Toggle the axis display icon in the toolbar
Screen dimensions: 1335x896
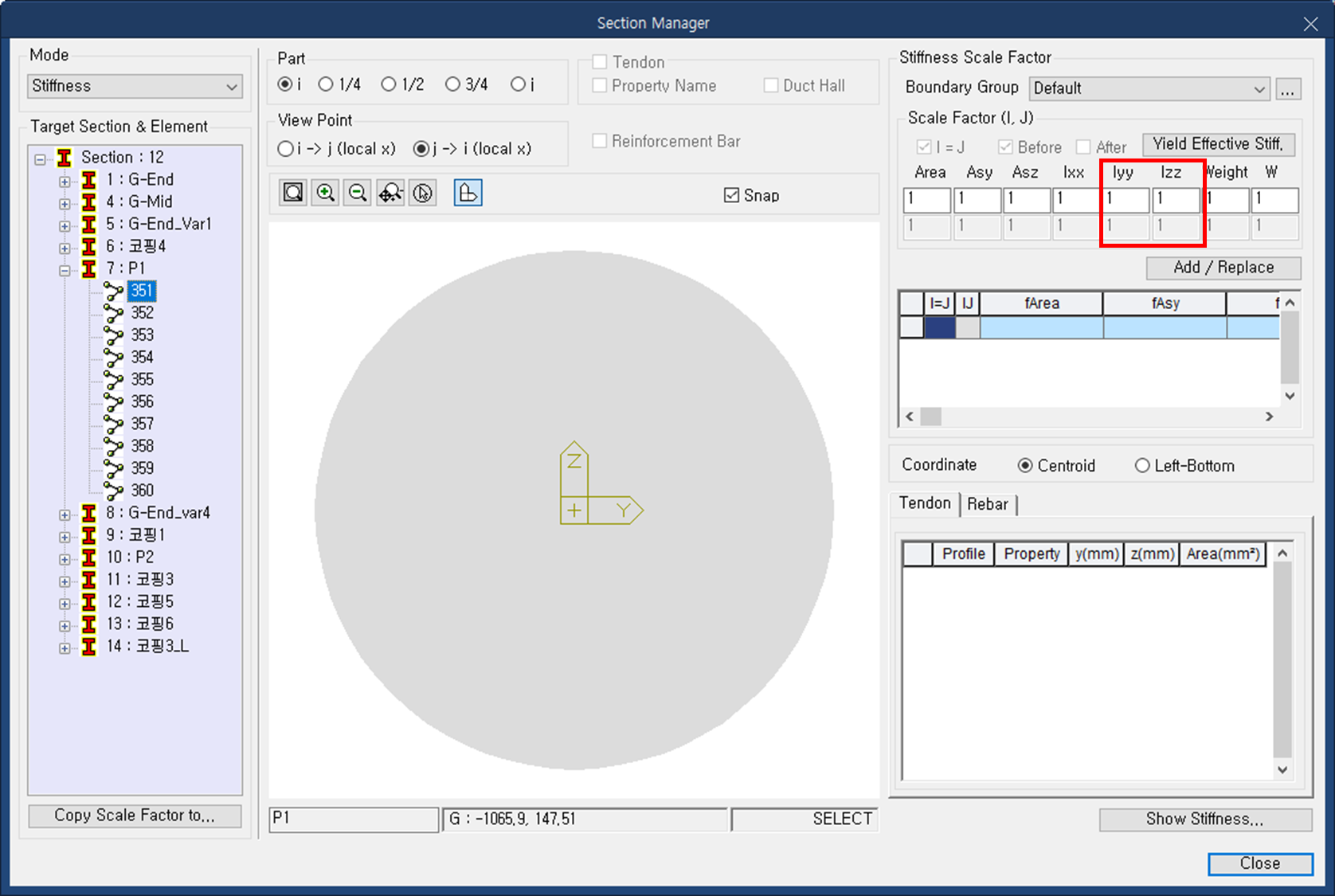468,193
